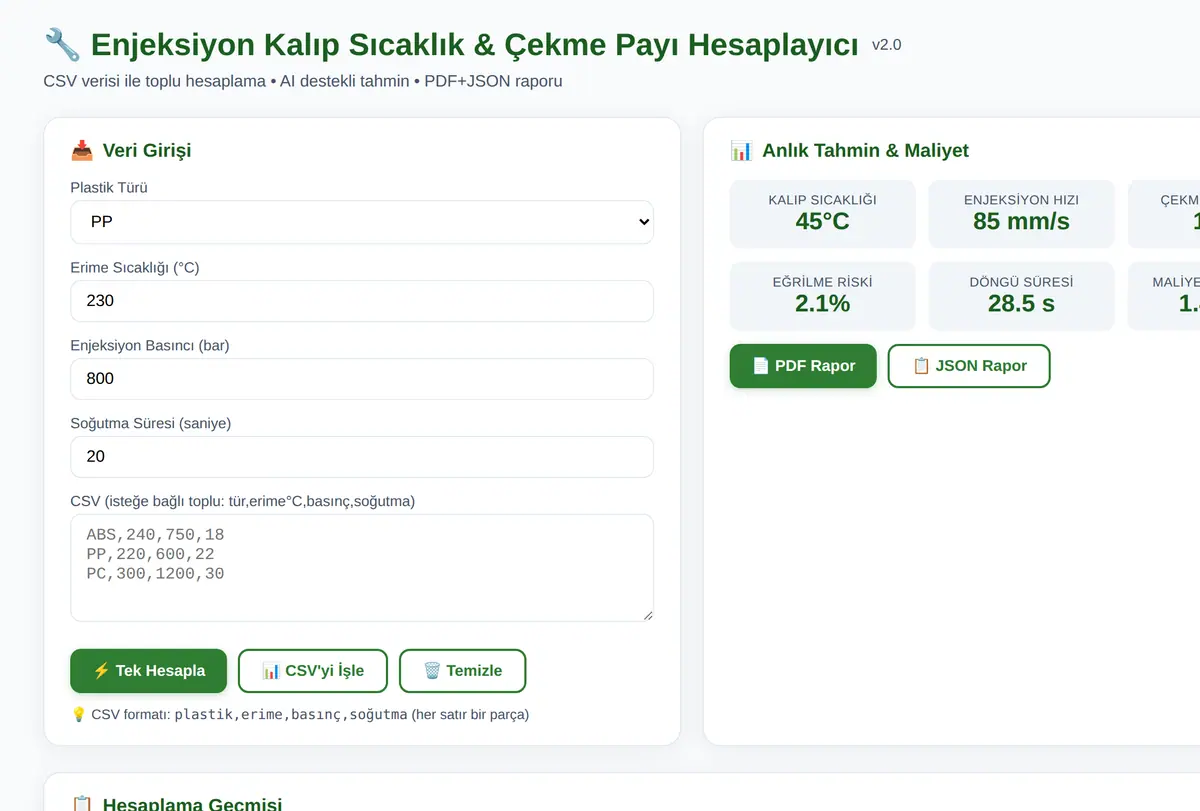Click inside the CSV textarea
The image size is (1200, 811).
(362, 568)
